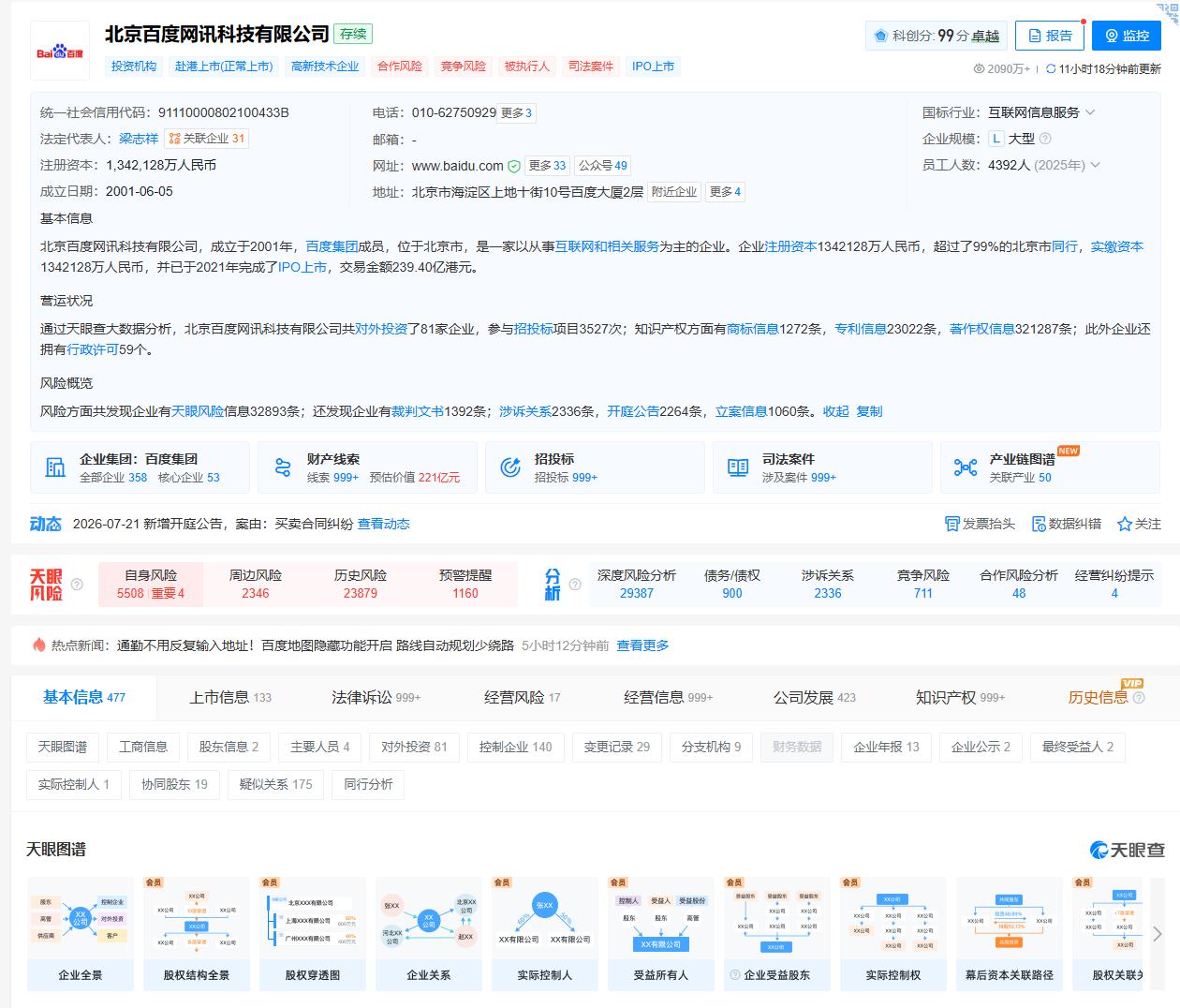Open 公众号 49 list

pos(603,166)
